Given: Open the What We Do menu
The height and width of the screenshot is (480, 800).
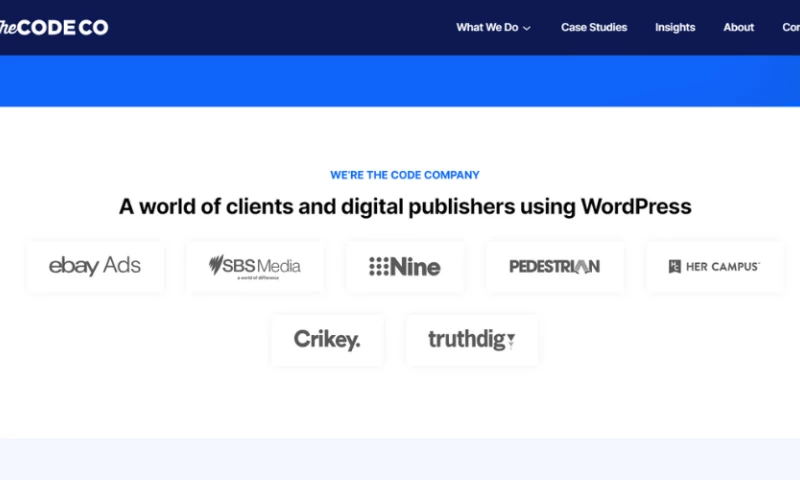Looking at the screenshot, I should coord(487,27).
